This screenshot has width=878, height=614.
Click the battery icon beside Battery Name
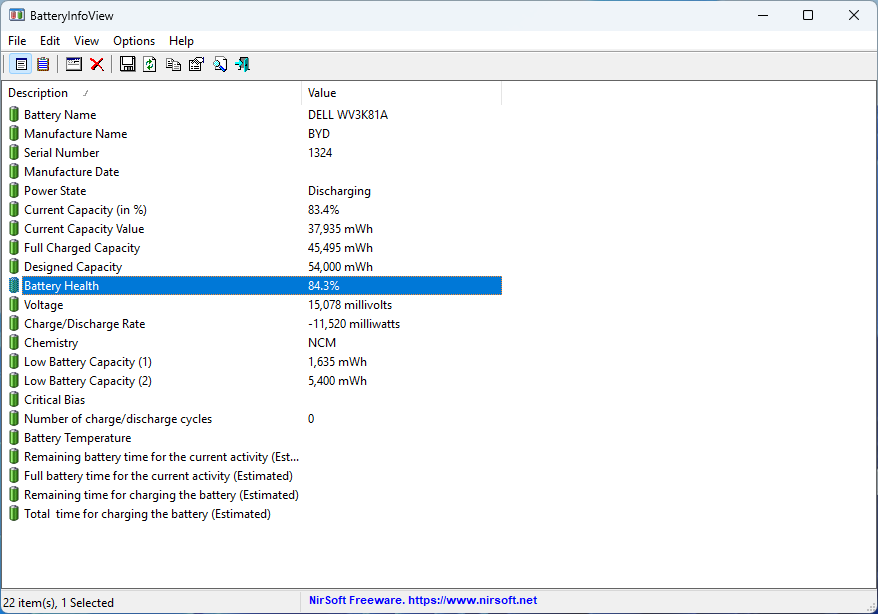14,115
